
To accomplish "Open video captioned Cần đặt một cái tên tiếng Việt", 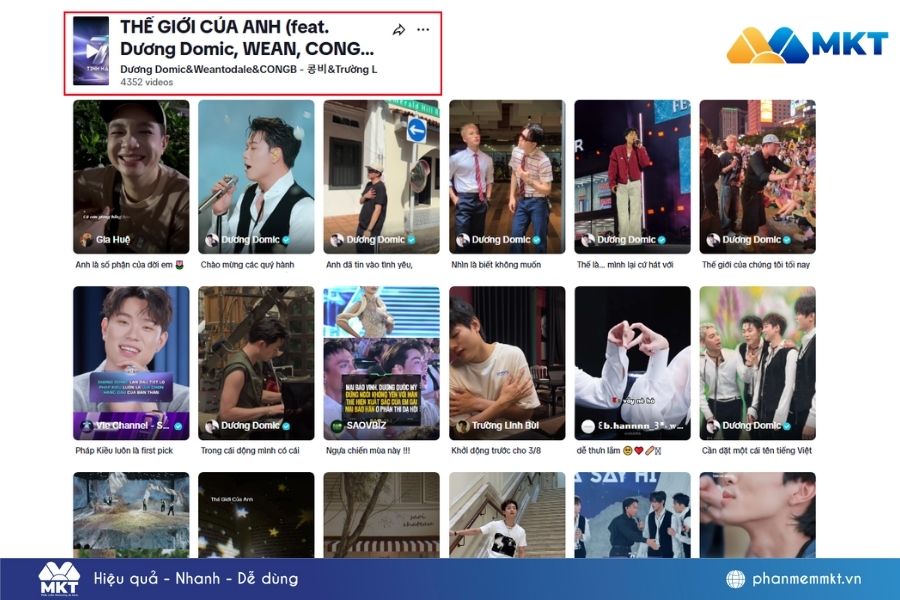I will tap(757, 363).
